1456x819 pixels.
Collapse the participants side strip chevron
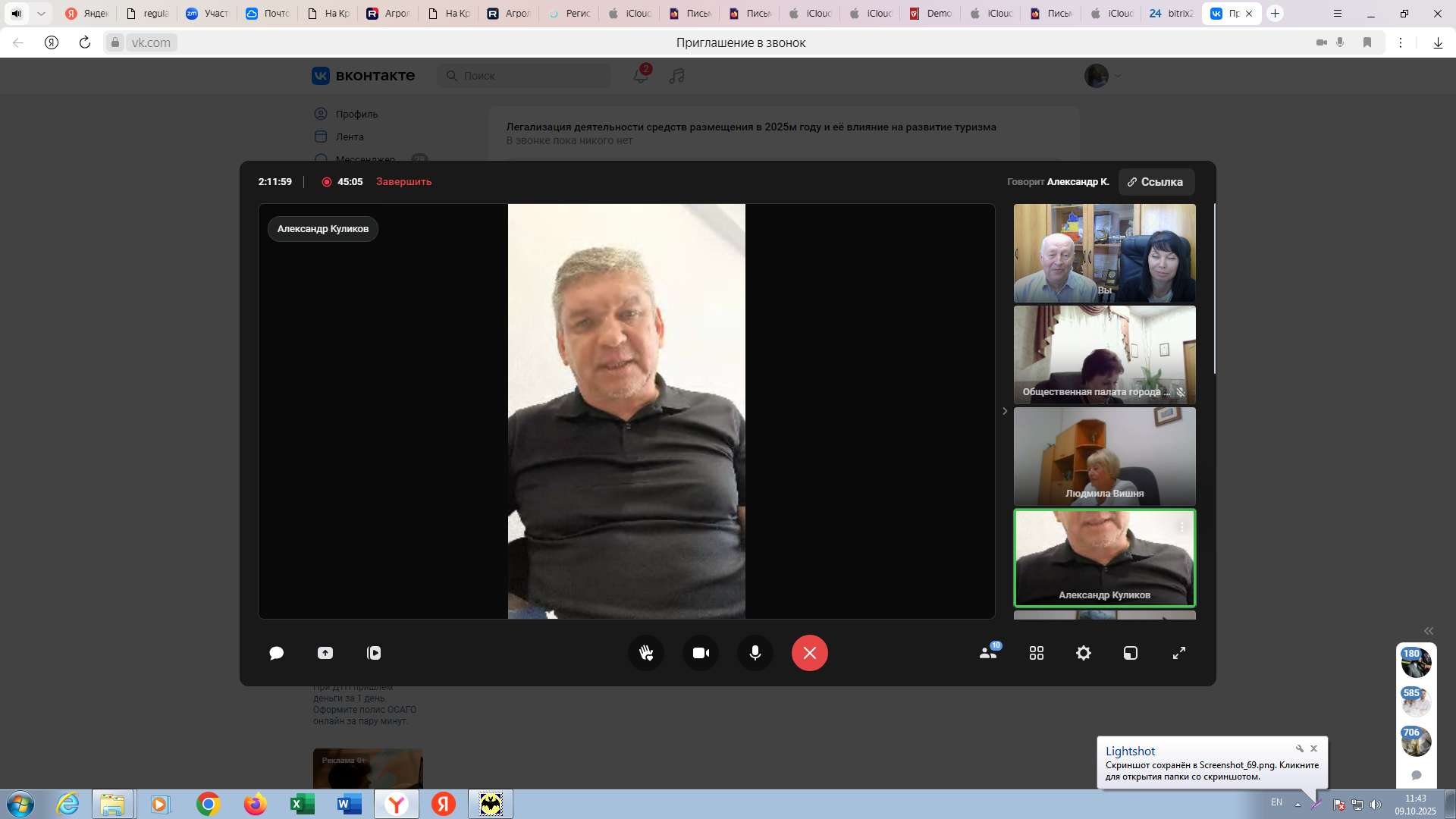1005,411
